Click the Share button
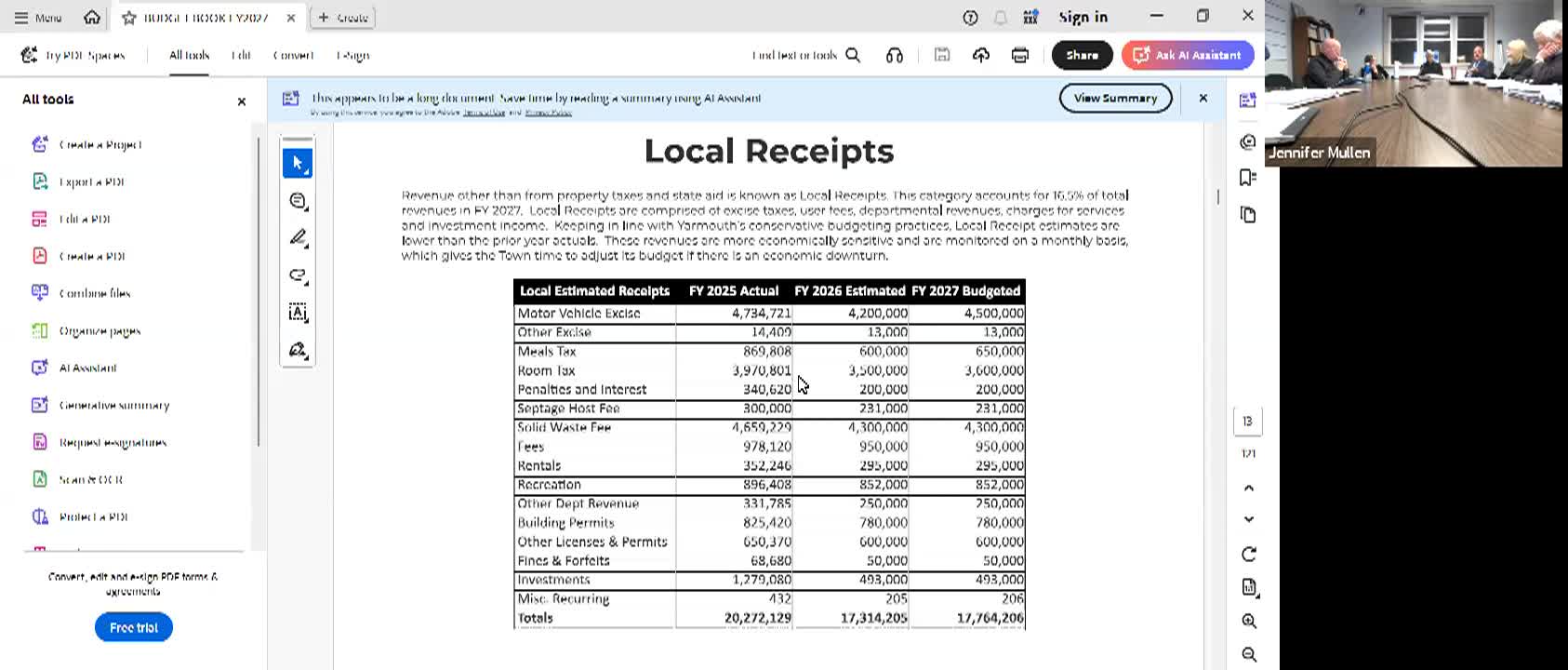This screenshot has width=1568, height=670. [x=1082, y=55]
